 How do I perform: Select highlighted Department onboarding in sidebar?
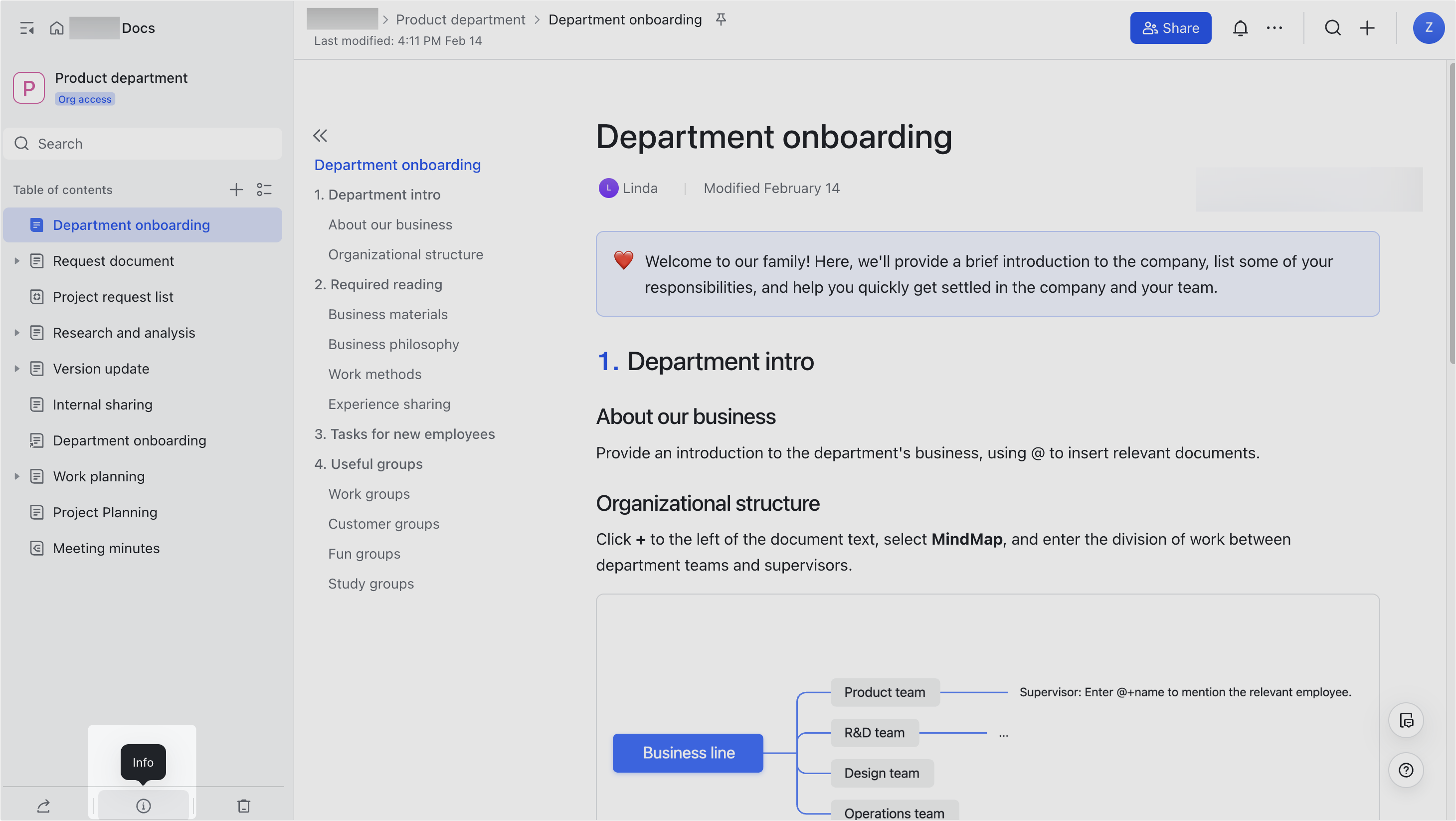click(x=143, y=225)
